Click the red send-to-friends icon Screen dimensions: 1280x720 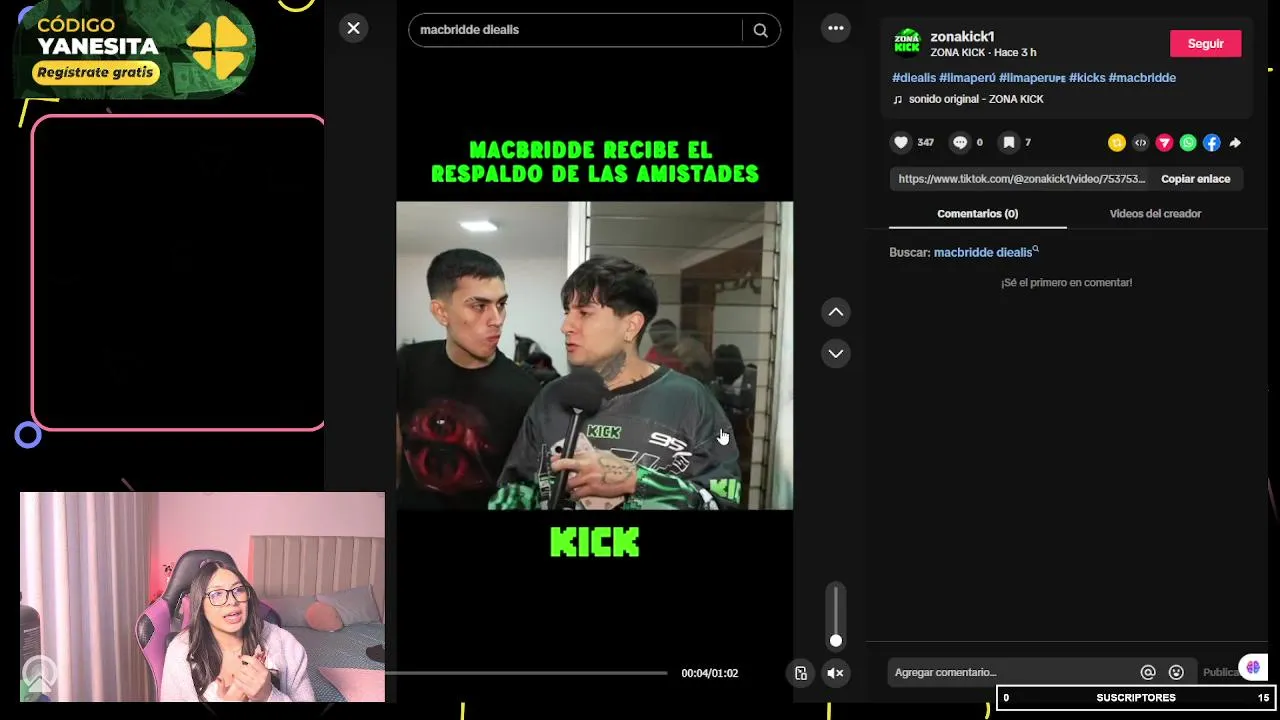tap(1164, 143)
